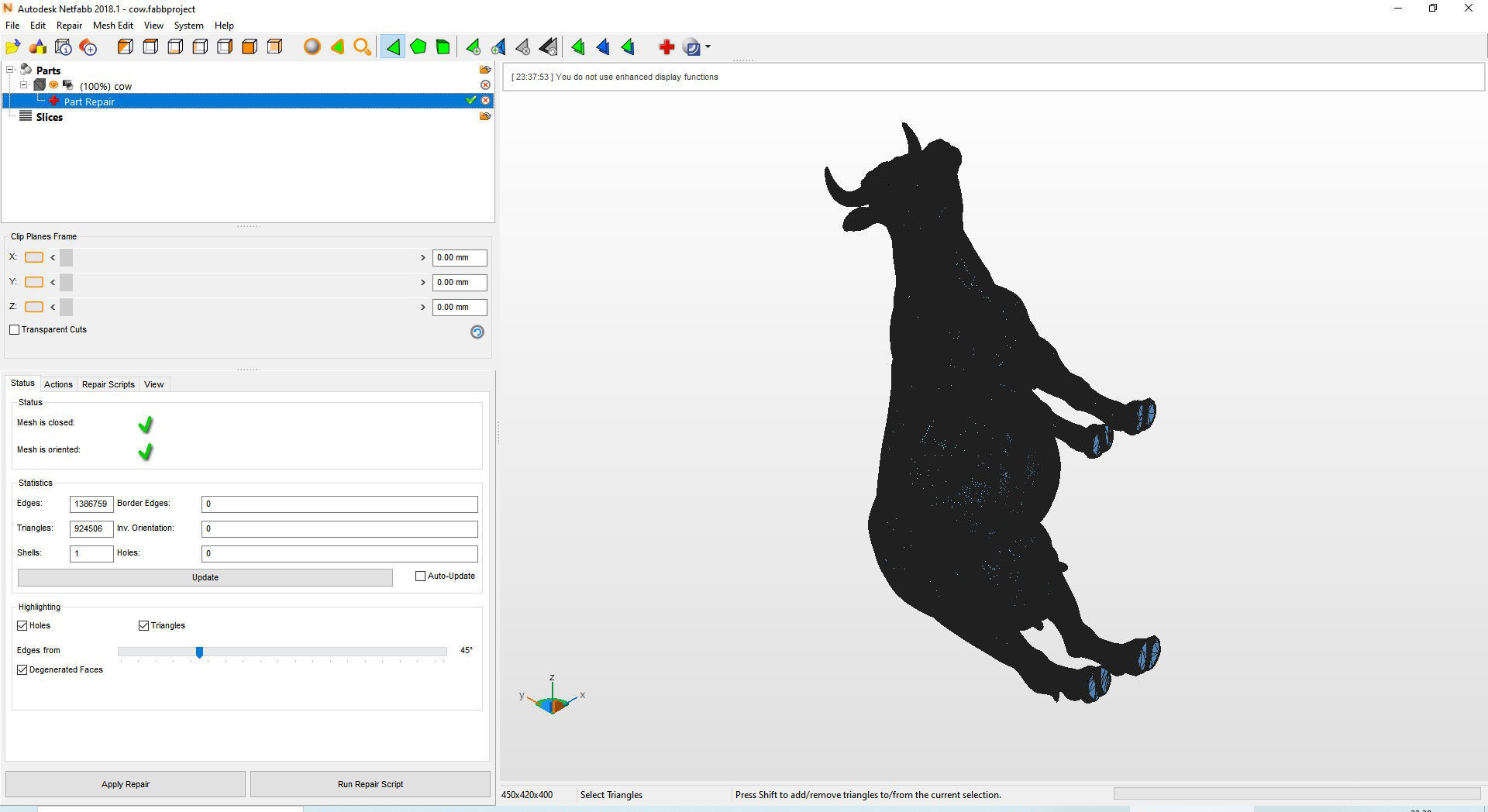The height and width of the screenshot is (812, 1488).
Task: Click the green triangles icon after the separator
Action: 578,47
